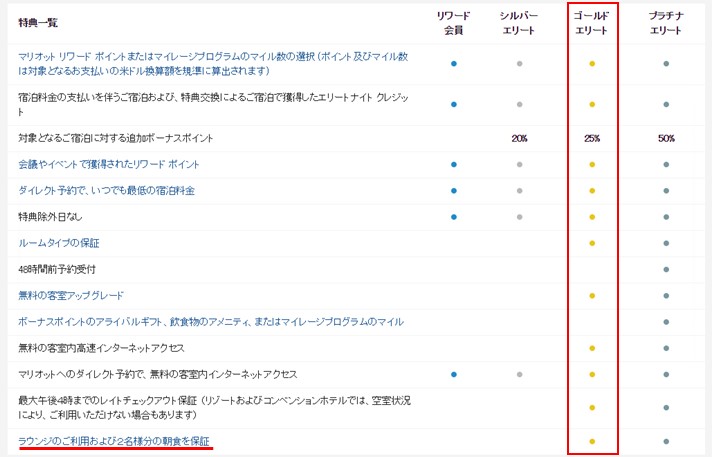Image resolution: width=712 pixels, height=457 pixels.
Task: Select the 無料の客室内高速インターネットアクセス row text
Action: coord(101,348)
